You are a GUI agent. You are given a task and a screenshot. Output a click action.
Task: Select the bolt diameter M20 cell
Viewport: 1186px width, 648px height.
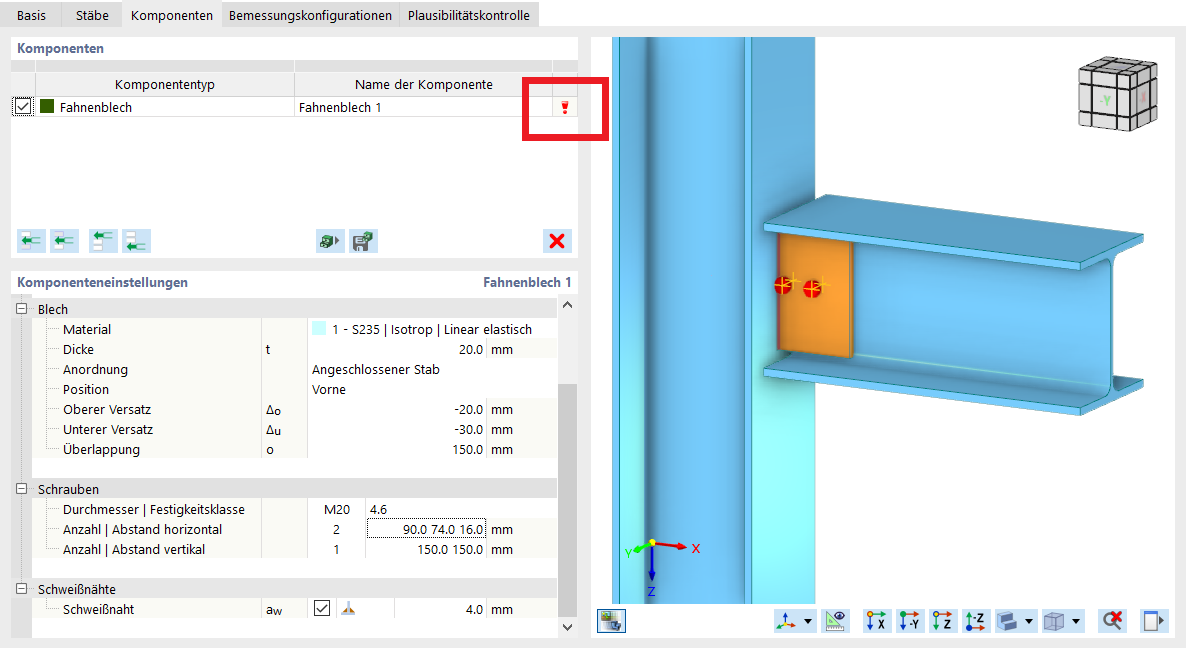337,509
